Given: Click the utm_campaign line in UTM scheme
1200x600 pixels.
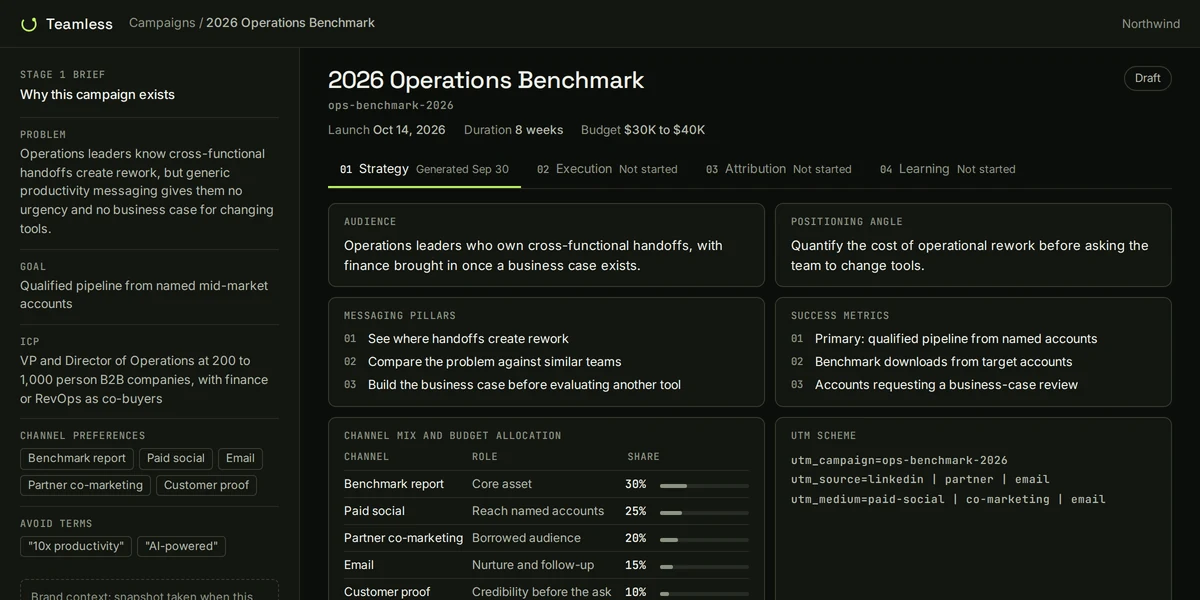Looking at the screenshot, I should (899, 461).
